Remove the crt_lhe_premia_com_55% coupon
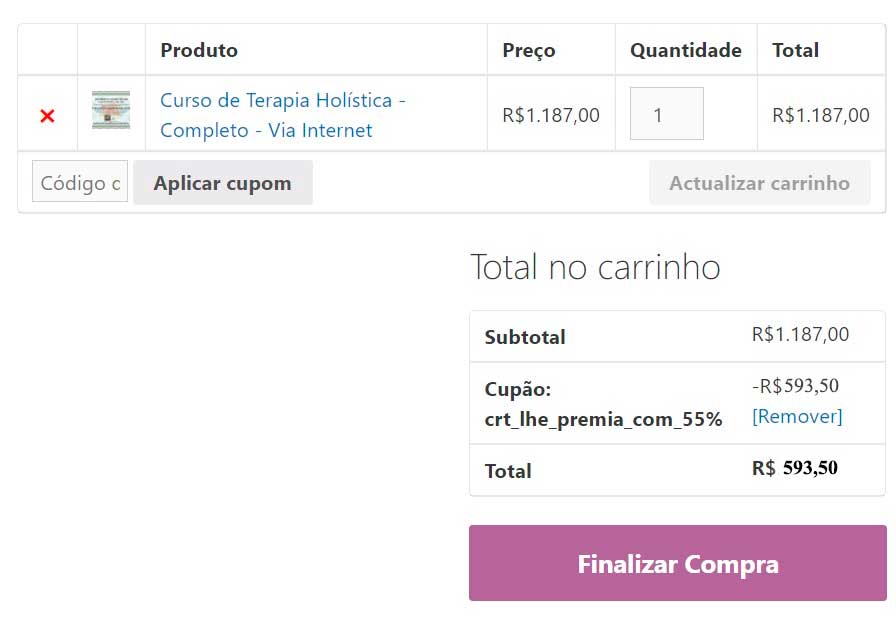The height and width of the screenshot is (624, 896). pos(797,416)
